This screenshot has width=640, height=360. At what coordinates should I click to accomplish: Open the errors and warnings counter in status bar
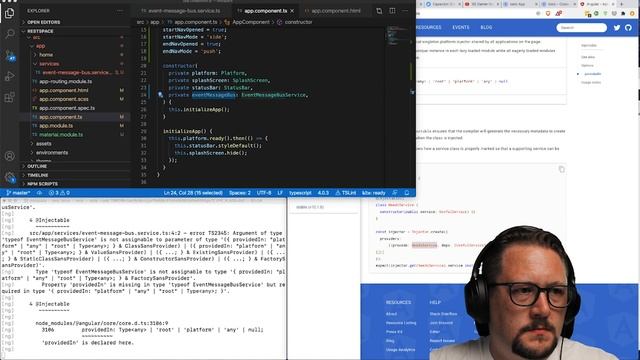click(59, 193)
